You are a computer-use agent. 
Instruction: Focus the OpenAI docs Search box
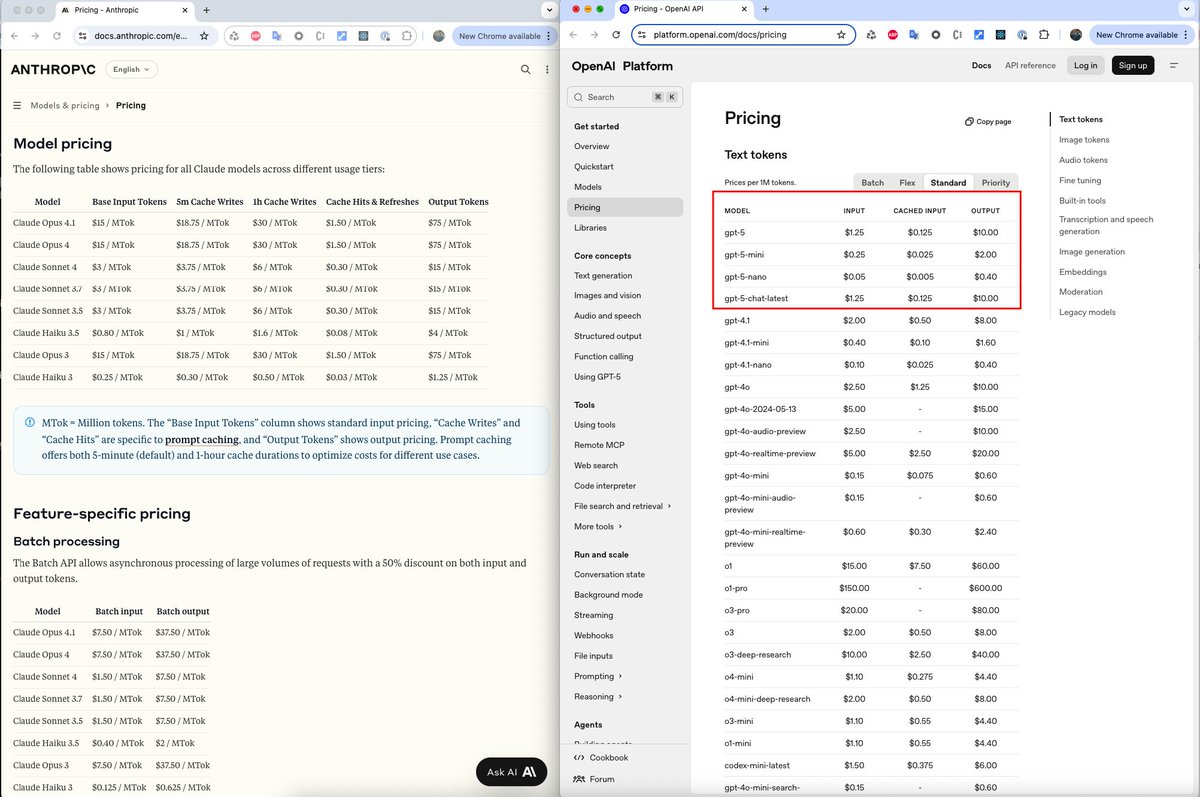624,97
